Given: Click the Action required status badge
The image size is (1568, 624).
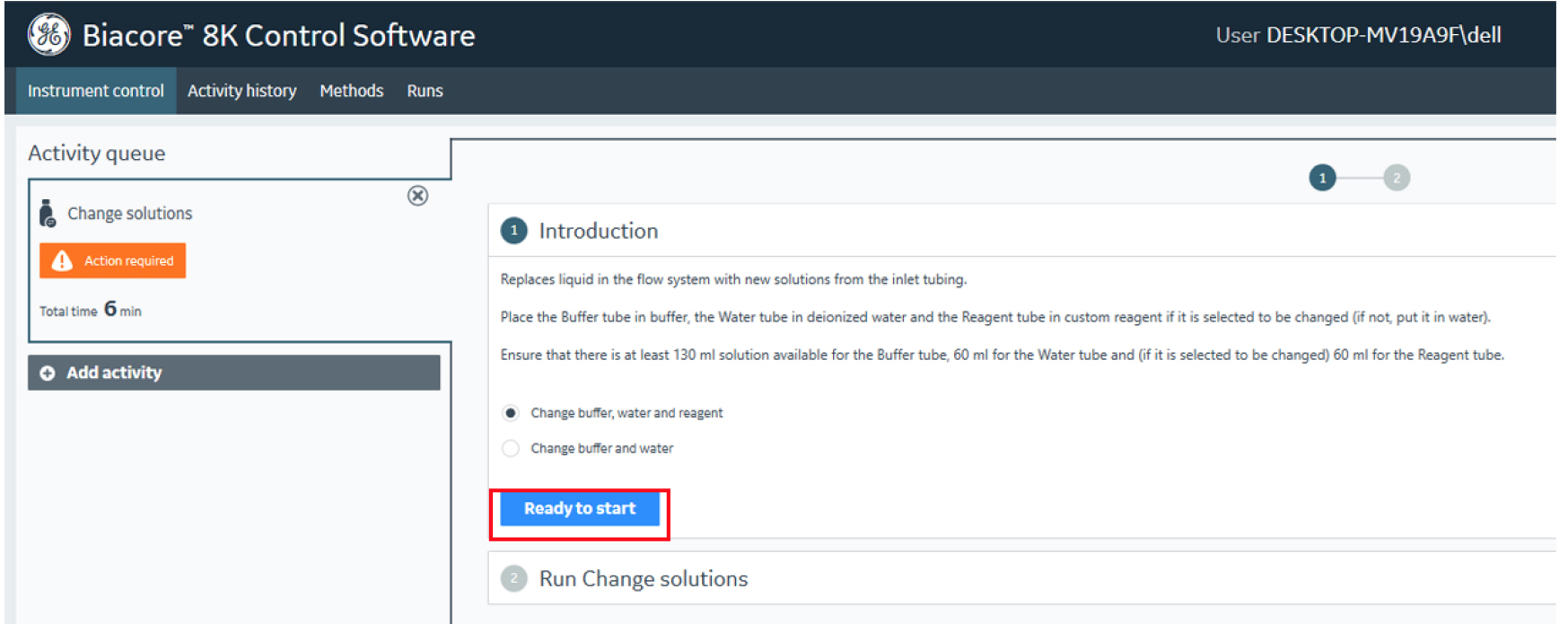Looking at the screenshot, I should 113,260.
